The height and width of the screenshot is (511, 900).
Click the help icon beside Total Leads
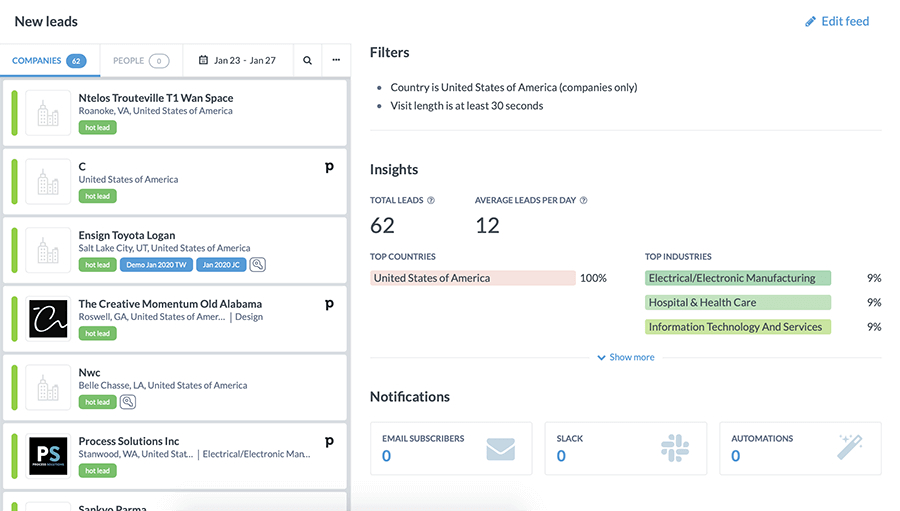431,200
